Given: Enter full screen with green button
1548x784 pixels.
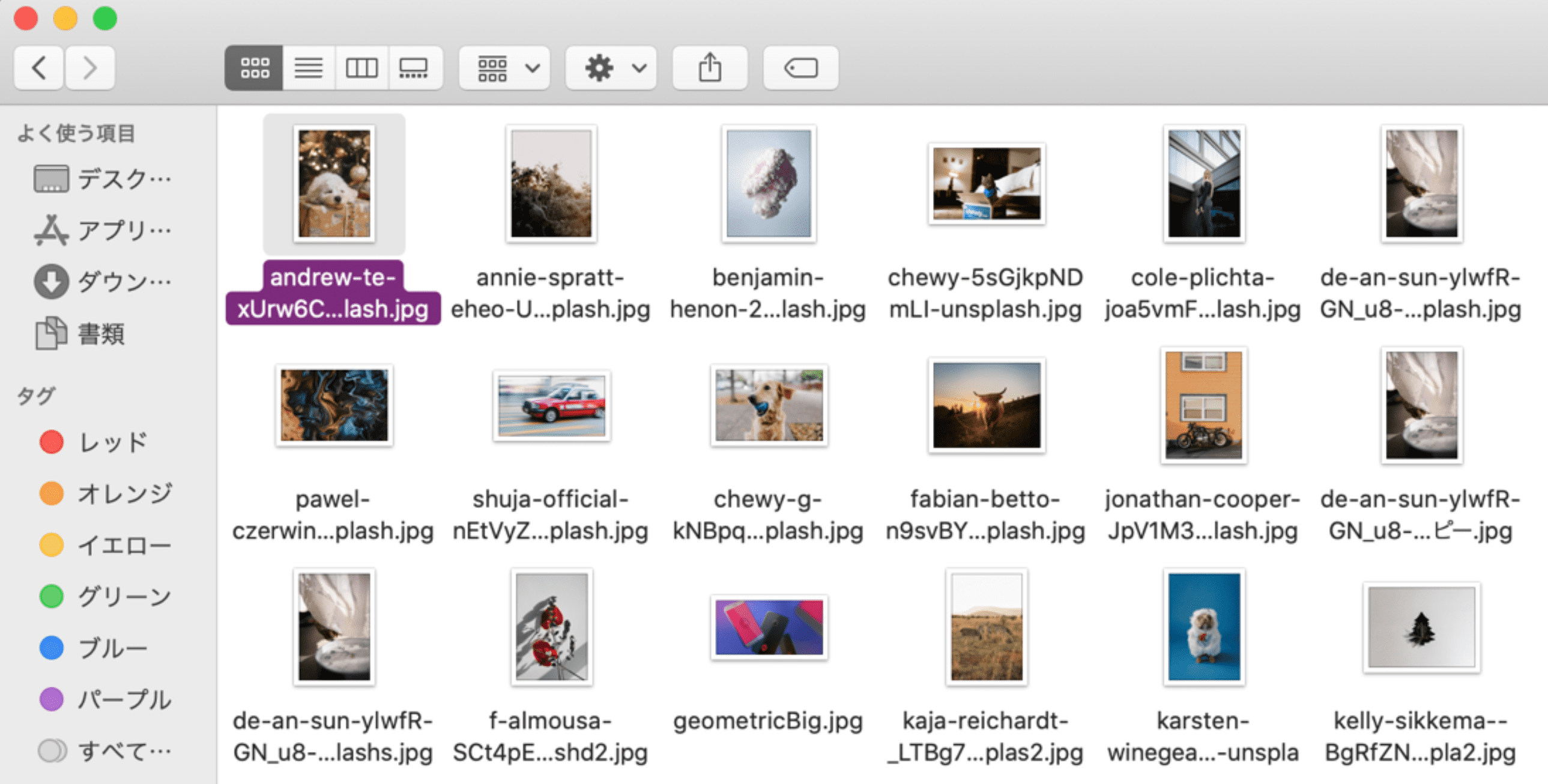Looking at the screenshot, I should (104, 18).
